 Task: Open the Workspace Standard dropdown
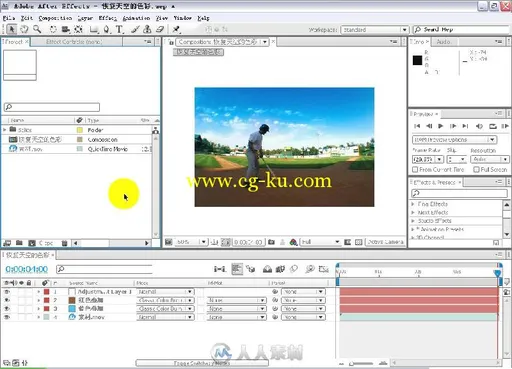click(x=374, y=30)
